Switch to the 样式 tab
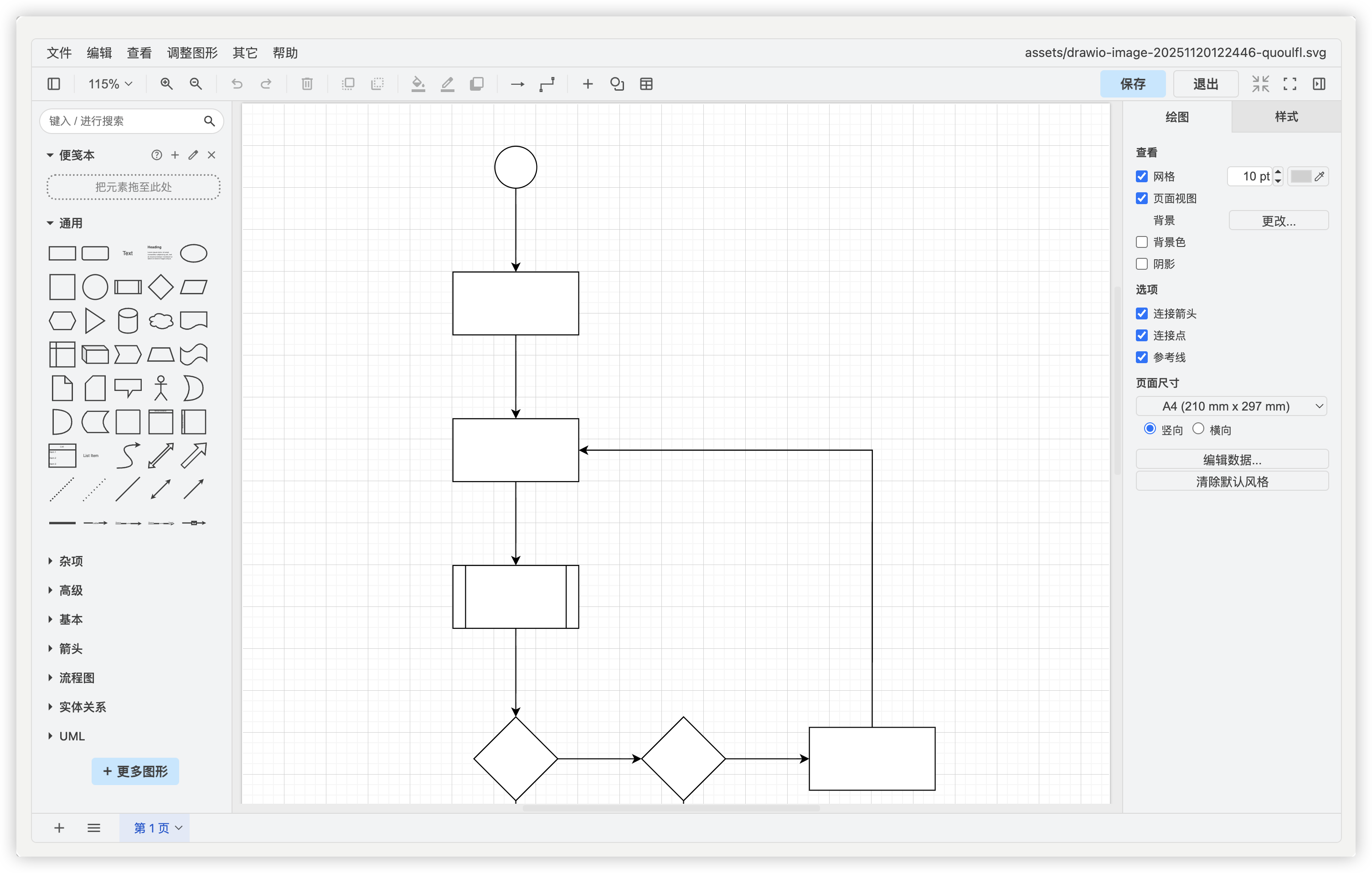The width and height of the screenshot is (1372, 873). [1286, 117]
